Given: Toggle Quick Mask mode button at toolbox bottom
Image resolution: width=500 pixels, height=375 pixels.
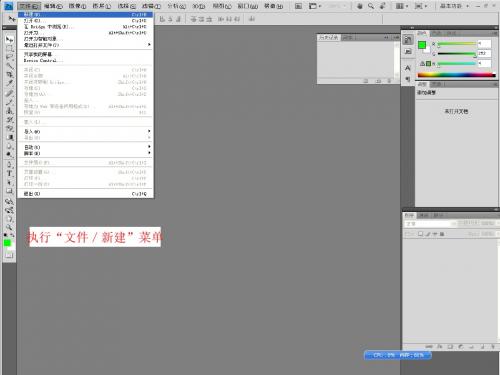Looking at the screenshot, I should (9, 255).
